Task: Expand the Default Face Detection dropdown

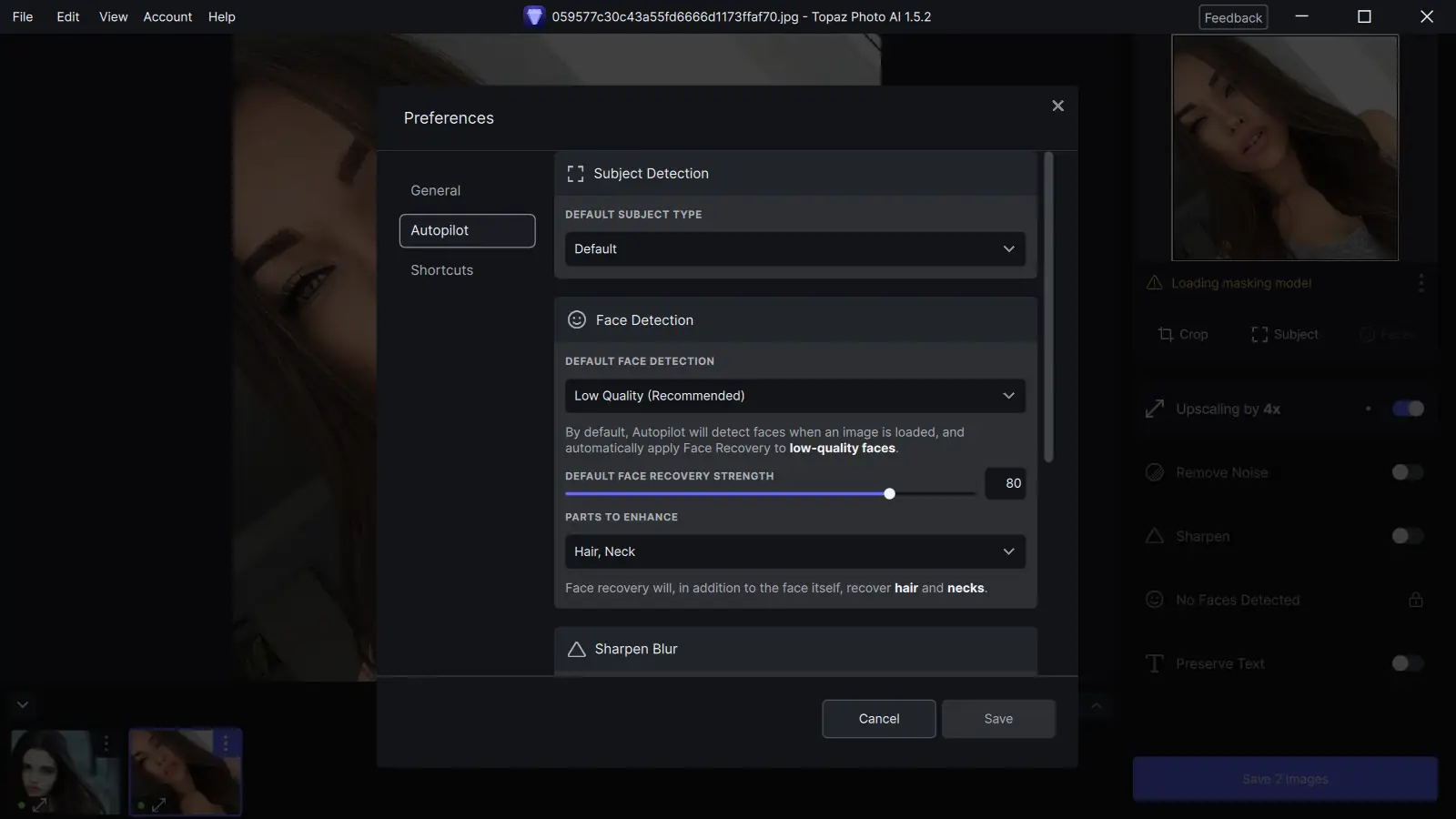Action: click(795, 396)
